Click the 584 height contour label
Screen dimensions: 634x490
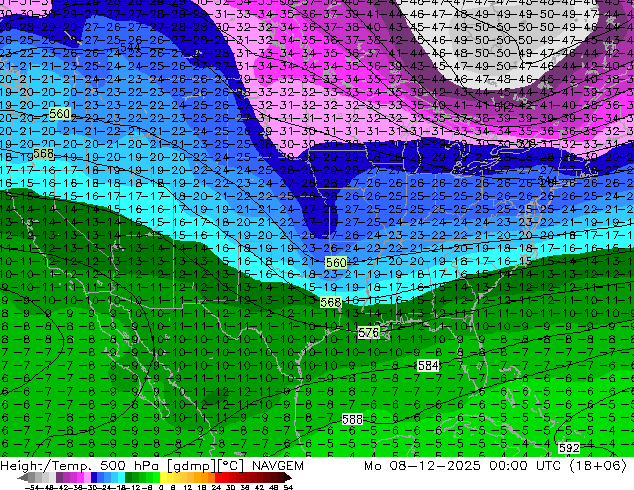[428, 366]
